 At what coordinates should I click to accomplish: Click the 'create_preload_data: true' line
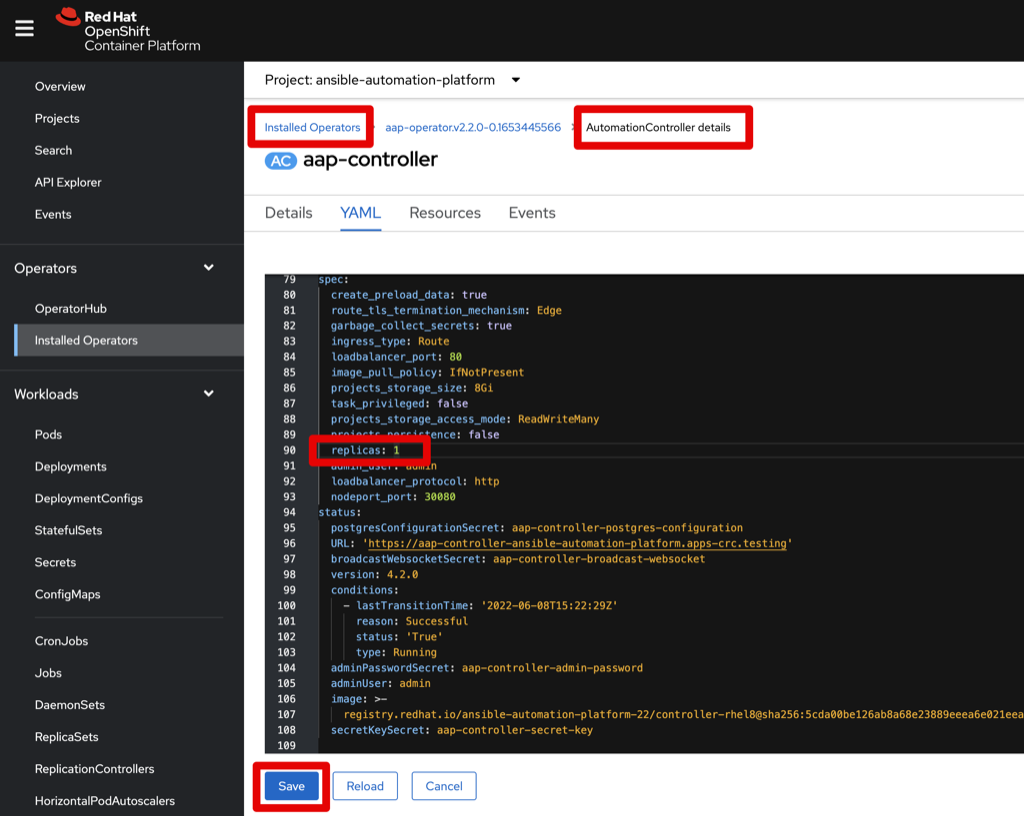click(409, 294)
